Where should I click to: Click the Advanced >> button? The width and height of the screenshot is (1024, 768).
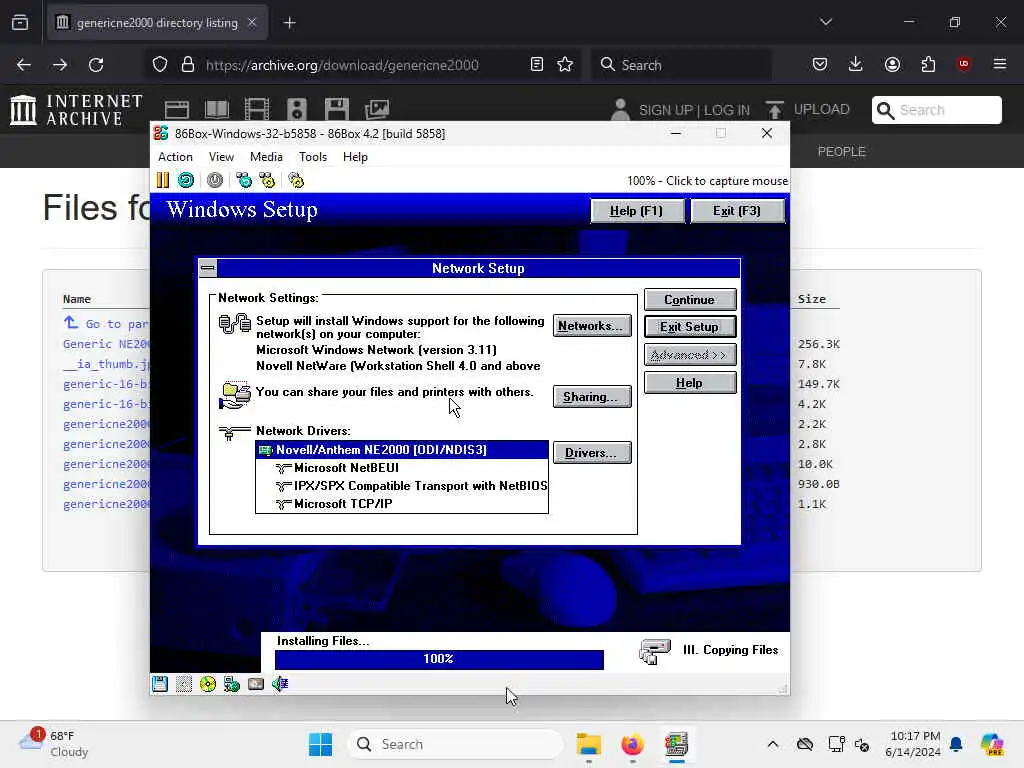point(690,355)
